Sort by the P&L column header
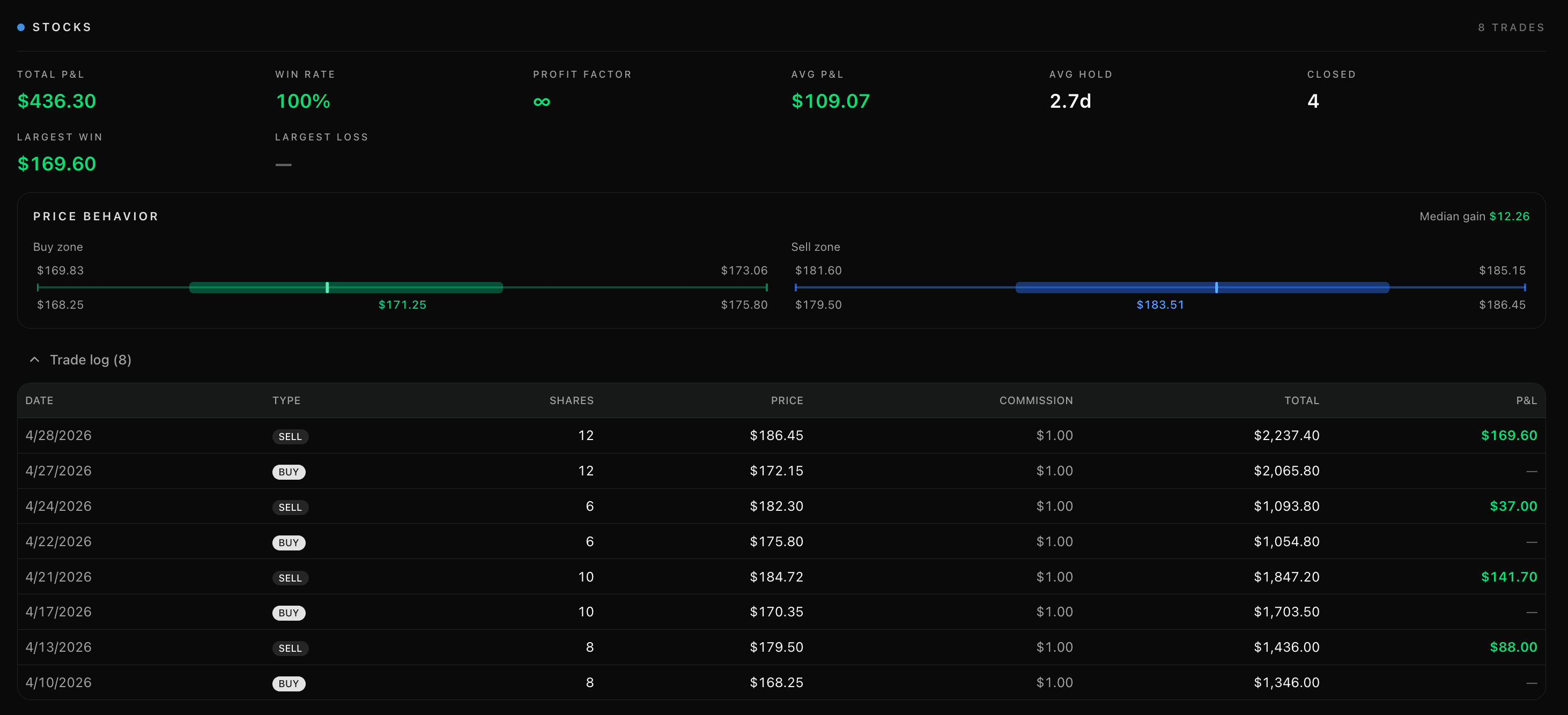The image size is (1568, 715). 1526,400
